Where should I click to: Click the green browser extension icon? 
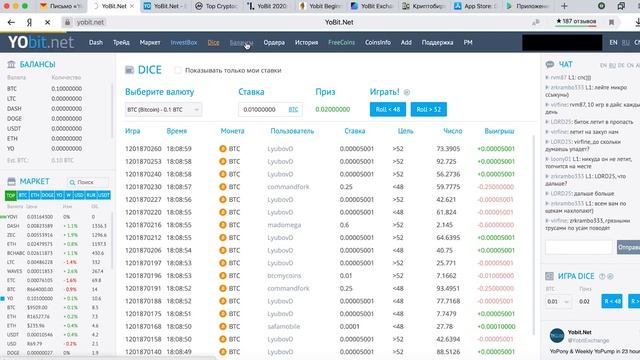coord(601,6)
